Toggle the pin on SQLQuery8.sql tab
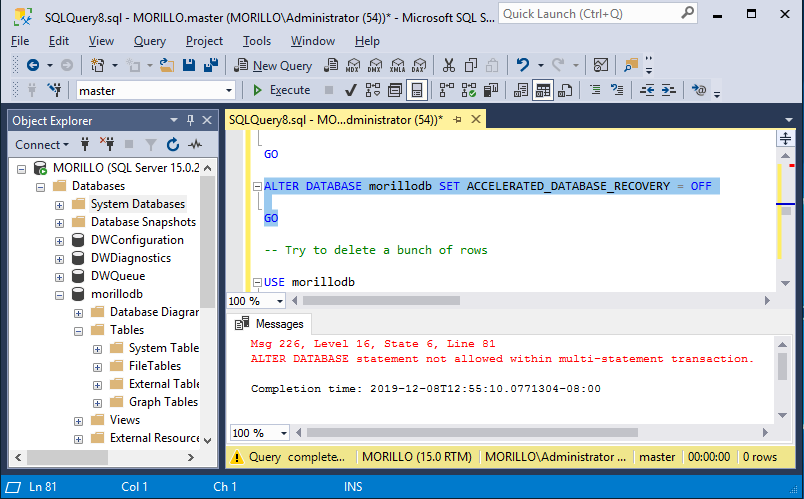This screenshot has width=804, height=499. click(x=457, y=119)
